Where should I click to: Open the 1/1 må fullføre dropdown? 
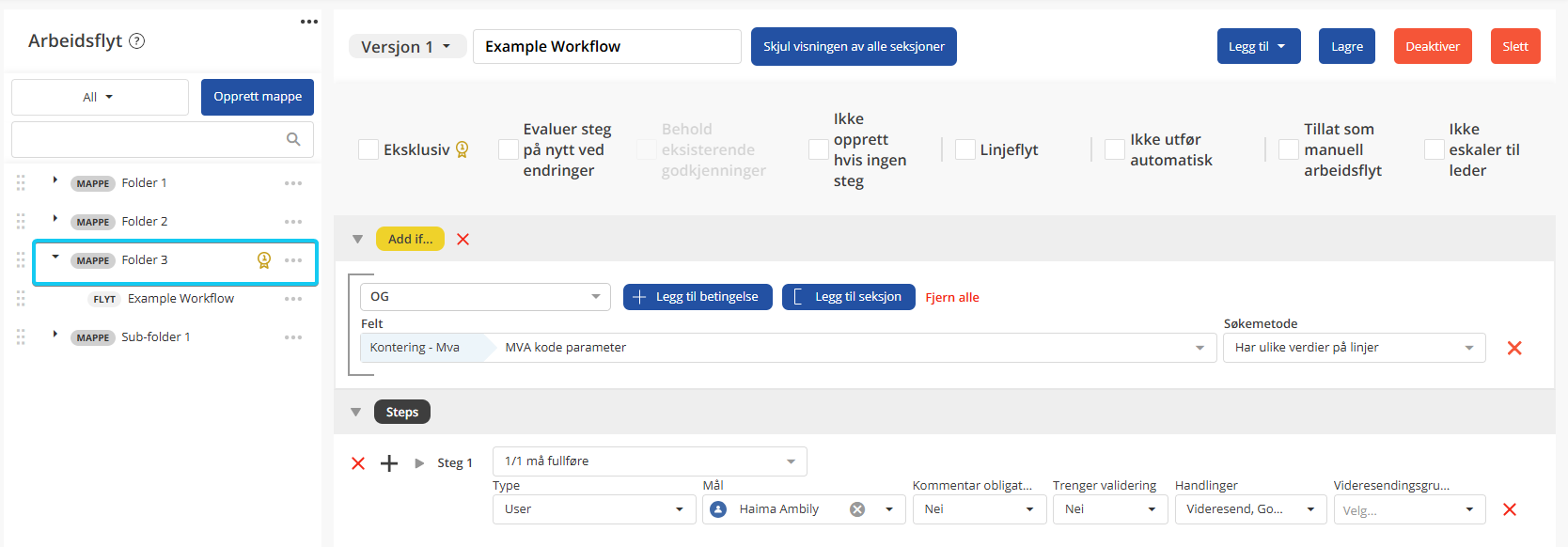tap(650, 461)
